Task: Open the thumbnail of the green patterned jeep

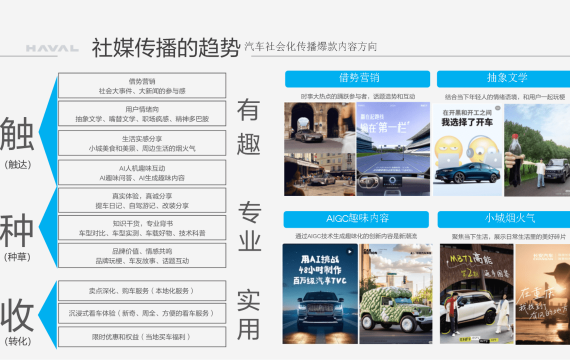Action: point(396,294)
